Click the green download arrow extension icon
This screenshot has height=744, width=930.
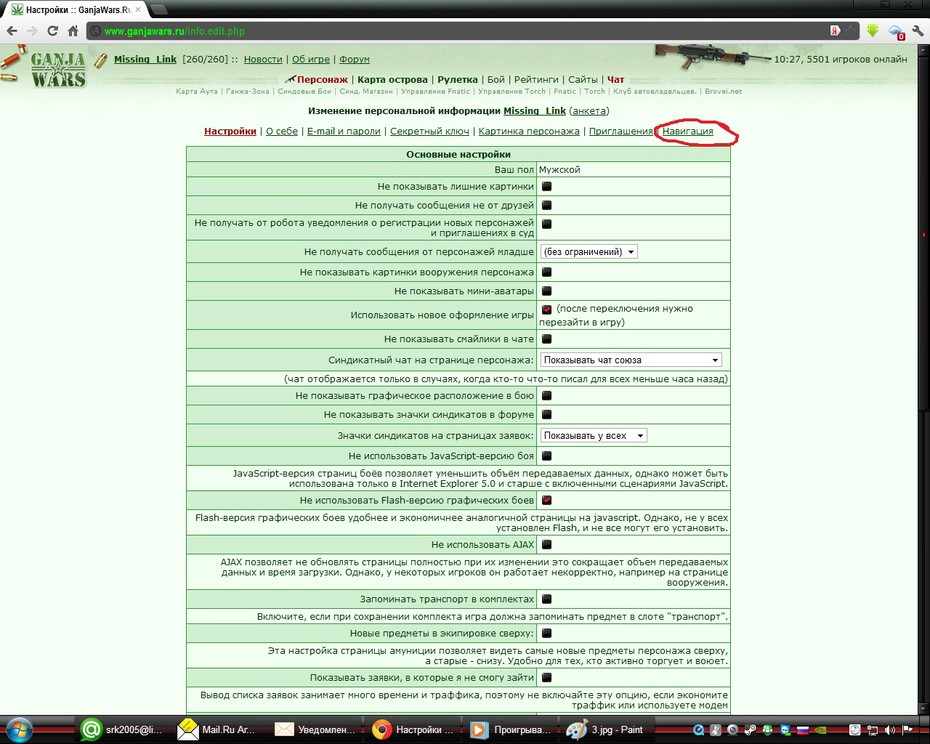872,30
